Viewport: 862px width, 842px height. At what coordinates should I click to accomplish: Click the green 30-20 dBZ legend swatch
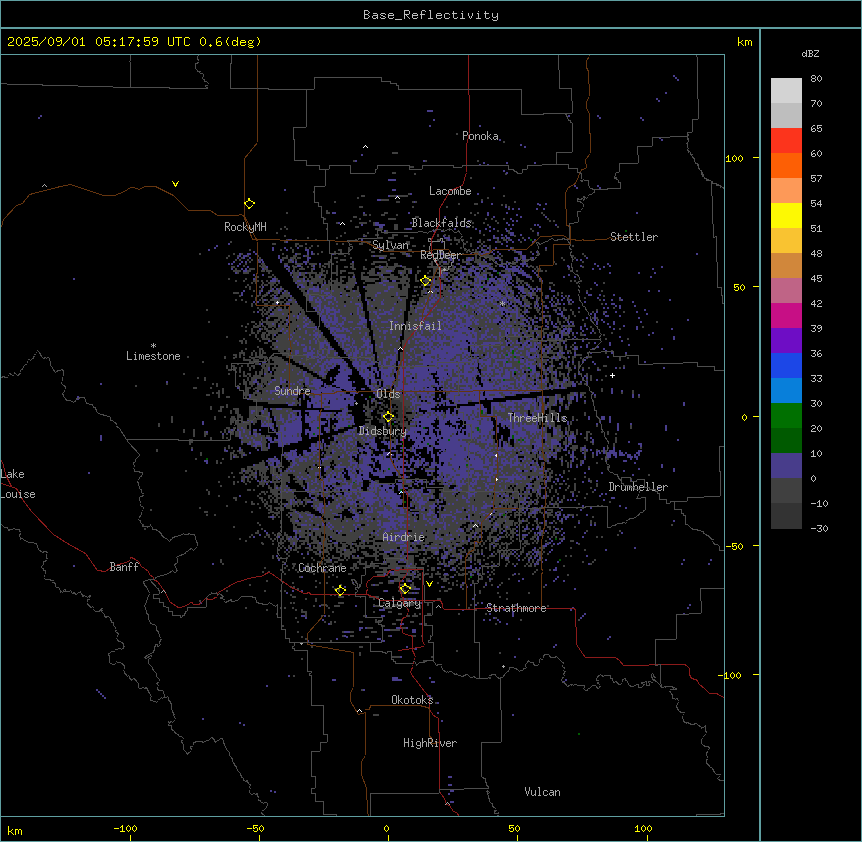point(786,416)
